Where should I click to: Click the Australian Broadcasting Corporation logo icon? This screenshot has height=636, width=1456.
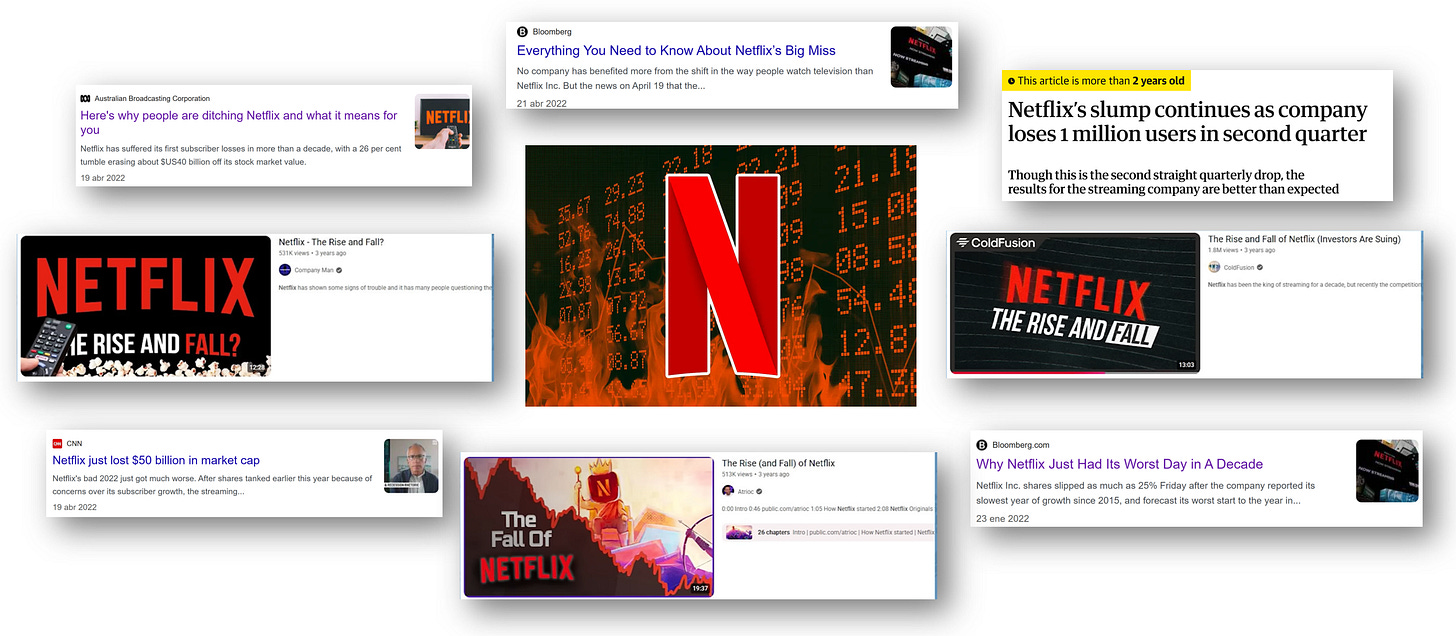(84, 98)
